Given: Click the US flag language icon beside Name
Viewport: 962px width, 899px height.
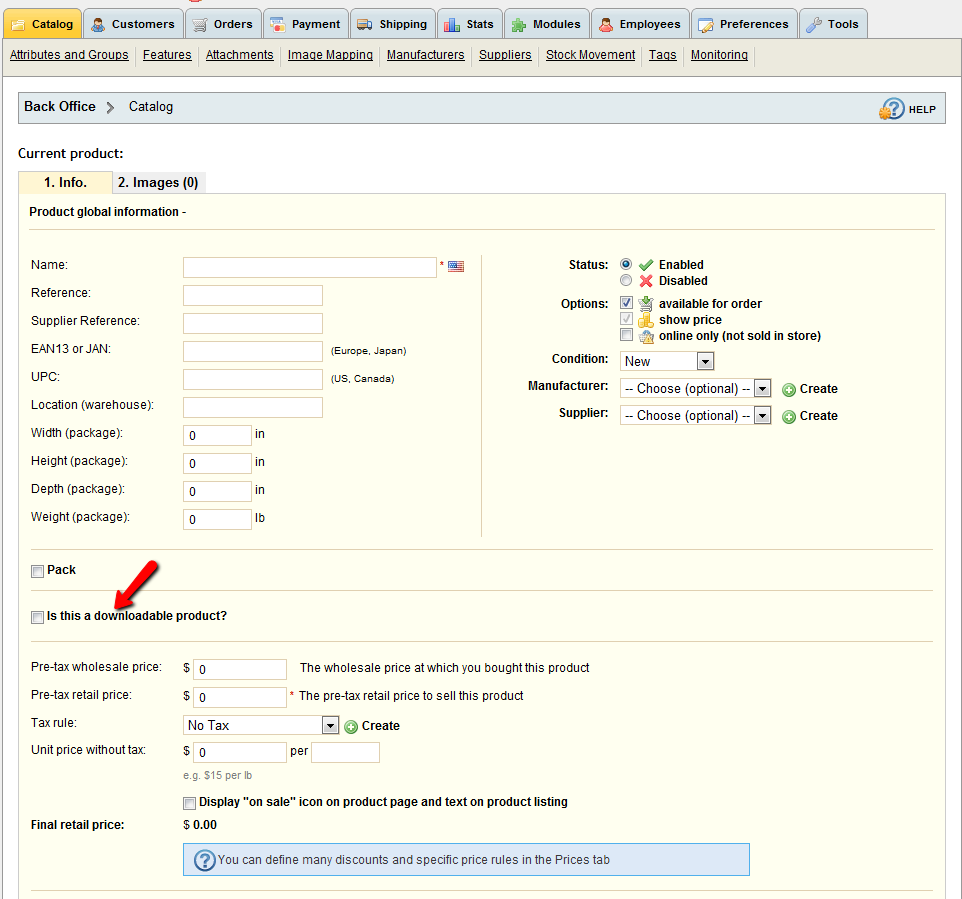Looking at the screenshot, I should click(456, 266).
